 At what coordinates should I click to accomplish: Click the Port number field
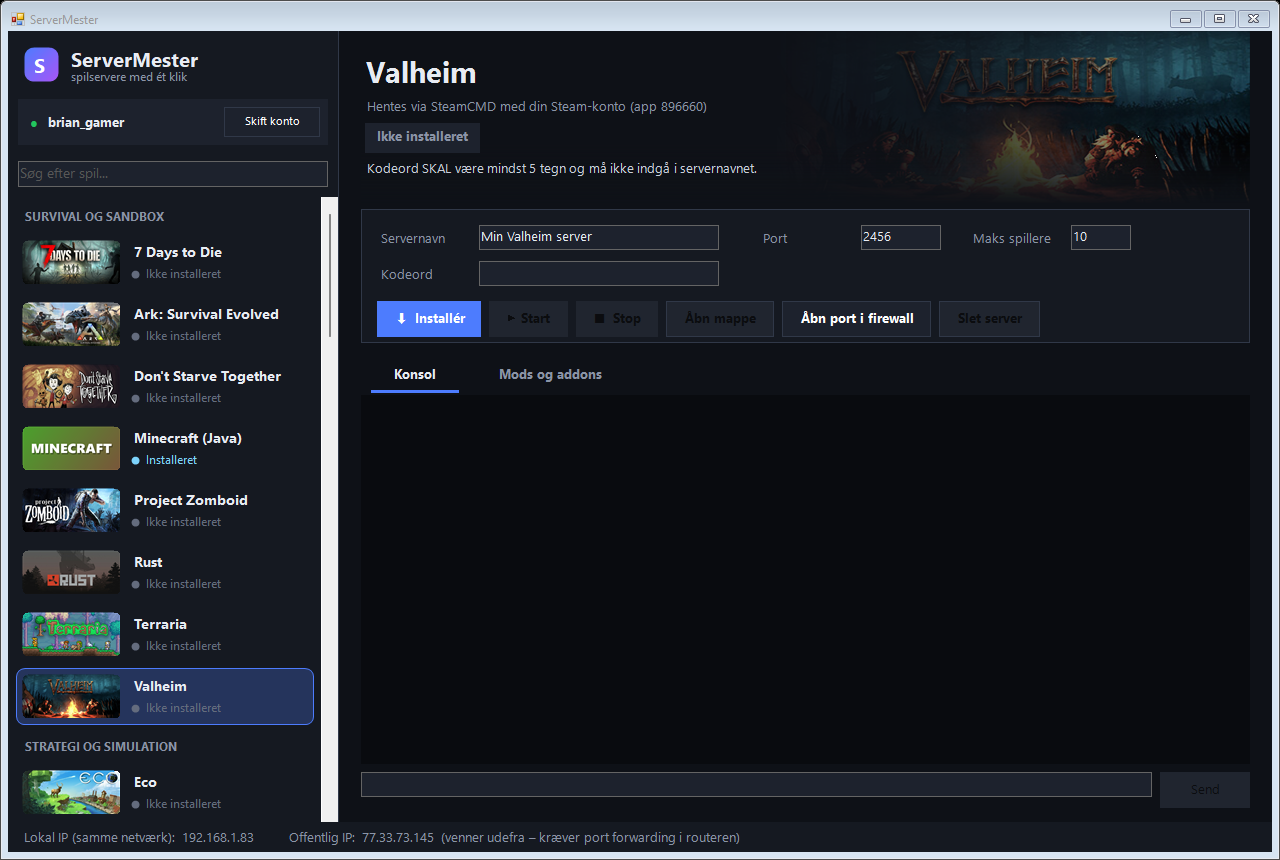[901, 238]
